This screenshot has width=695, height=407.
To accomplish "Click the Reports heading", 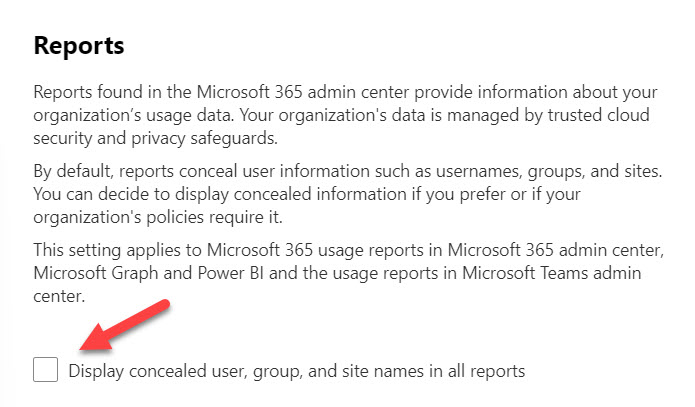I will click(79, 46).
